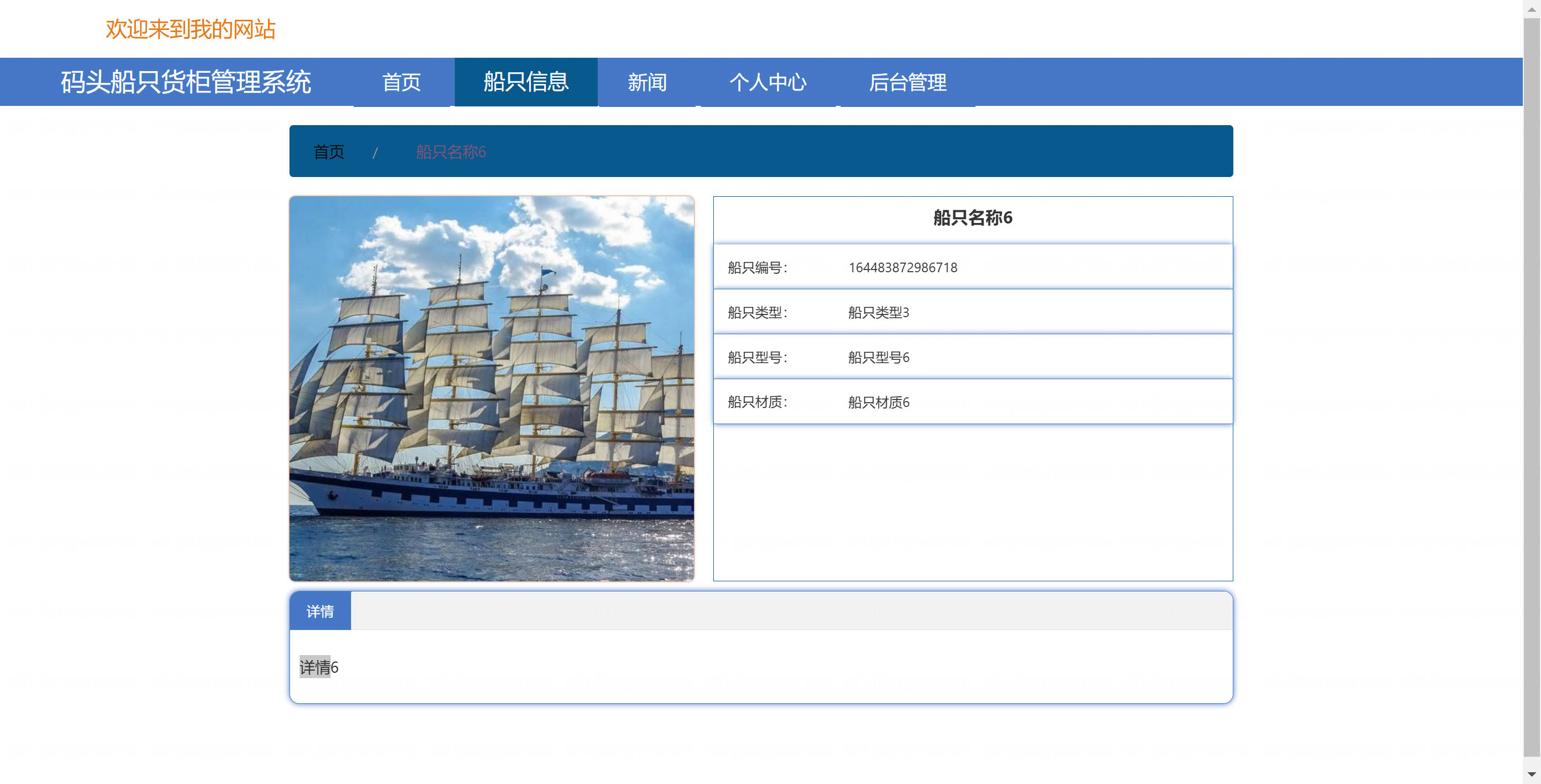
Task: Click the 首页 breadcrumb link
Action: pos(329,152)
